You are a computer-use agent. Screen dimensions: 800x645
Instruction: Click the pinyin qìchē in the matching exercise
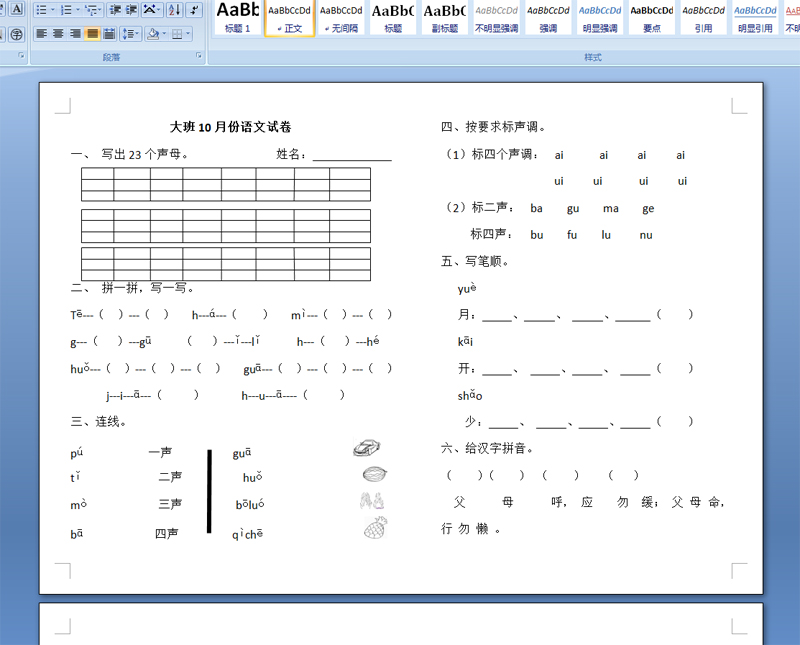[x=247, y=534]
